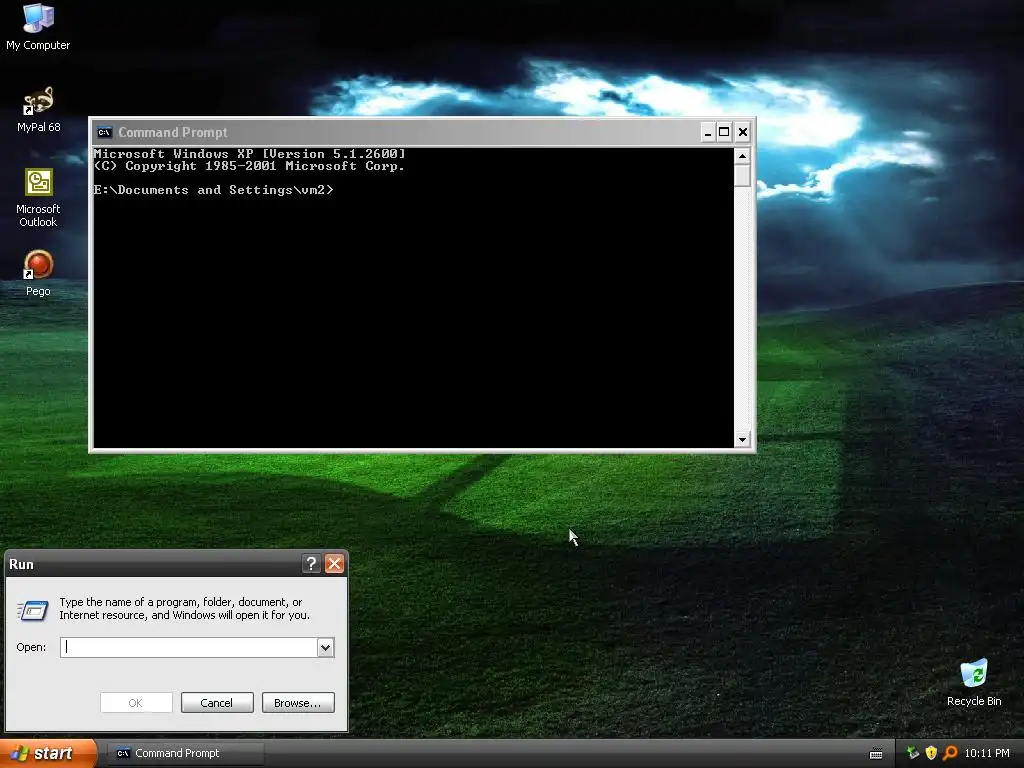Click the disabled OK button in Run

click(x=136, y=703)
